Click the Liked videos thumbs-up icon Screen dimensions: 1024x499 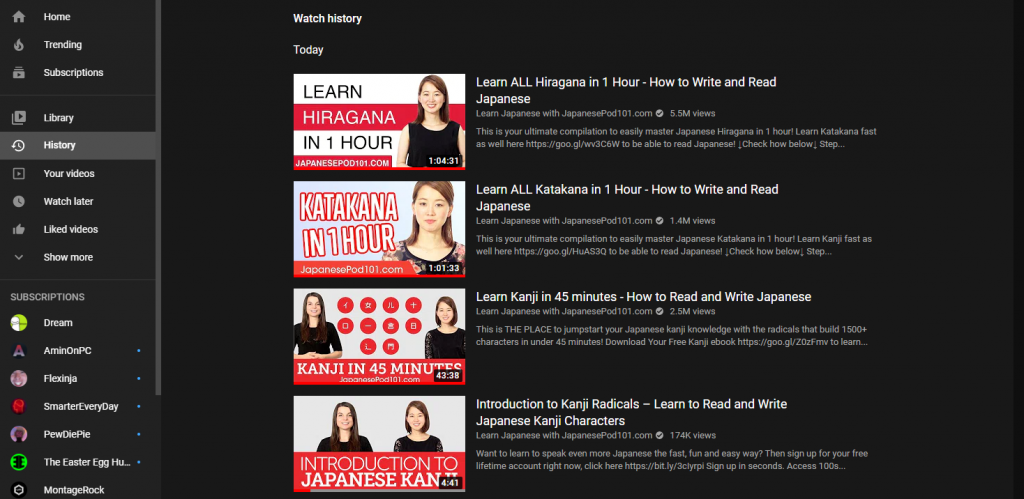pos(19,229)
